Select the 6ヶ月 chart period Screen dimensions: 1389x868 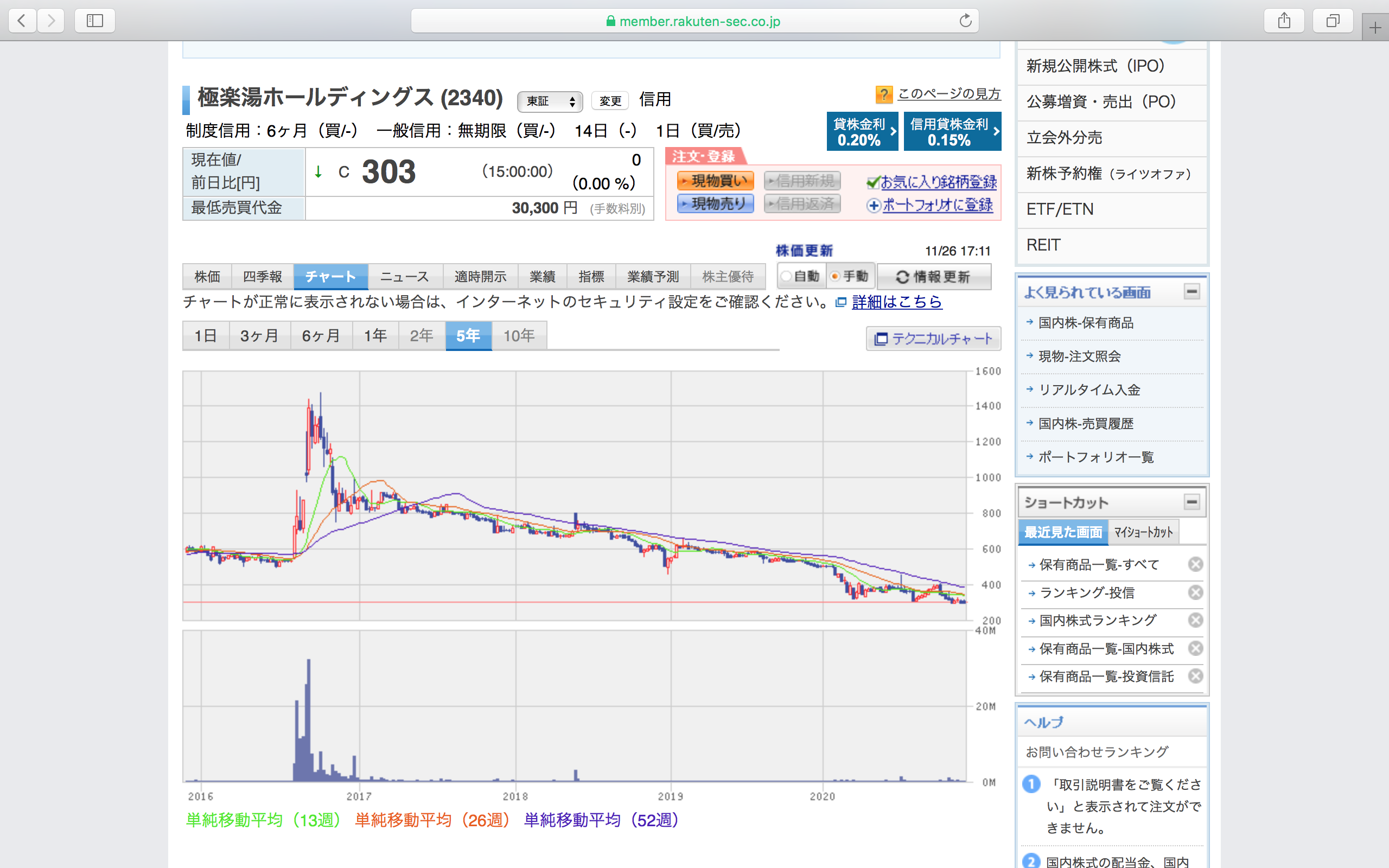[321, 336]
